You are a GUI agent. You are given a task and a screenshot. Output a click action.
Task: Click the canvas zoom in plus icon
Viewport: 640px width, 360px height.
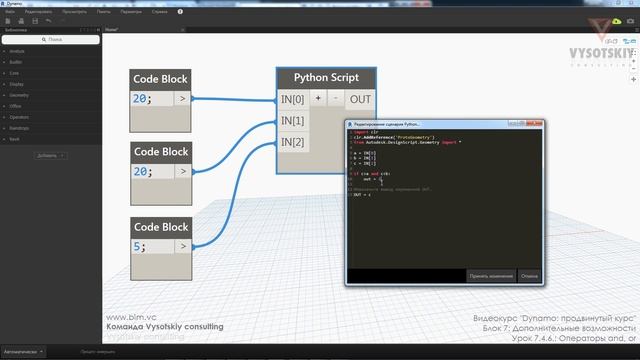pyautogui.click(x=633, y=61)
